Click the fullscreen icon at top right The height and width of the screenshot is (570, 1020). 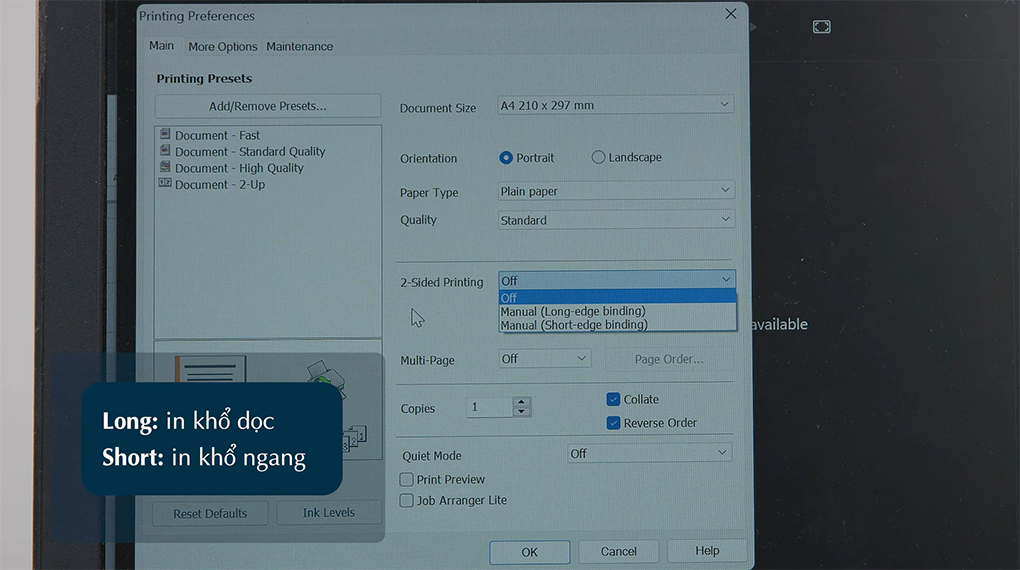coord(821,27)
